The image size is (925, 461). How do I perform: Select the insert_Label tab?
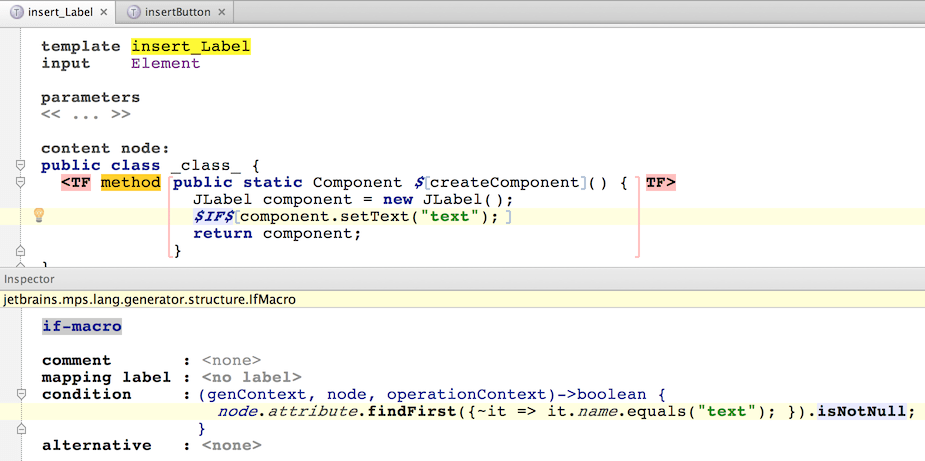coord(61,12)
